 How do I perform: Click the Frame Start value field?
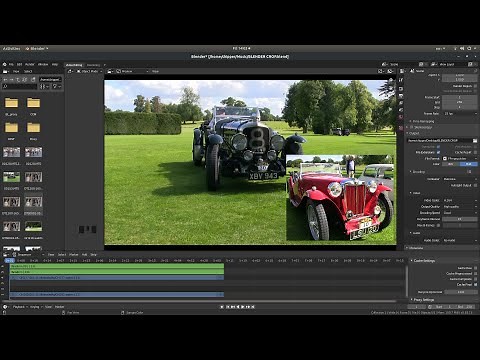click(460, 98)
